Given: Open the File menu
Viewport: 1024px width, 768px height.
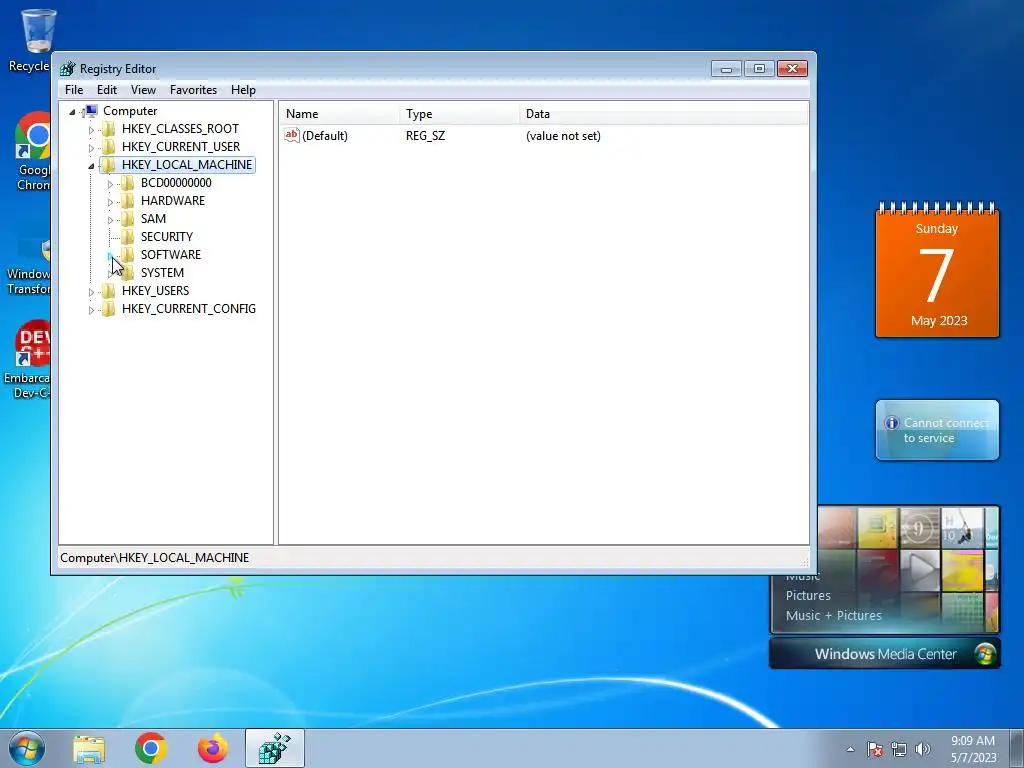Looking at the screenshot, I should coord(74,89).
